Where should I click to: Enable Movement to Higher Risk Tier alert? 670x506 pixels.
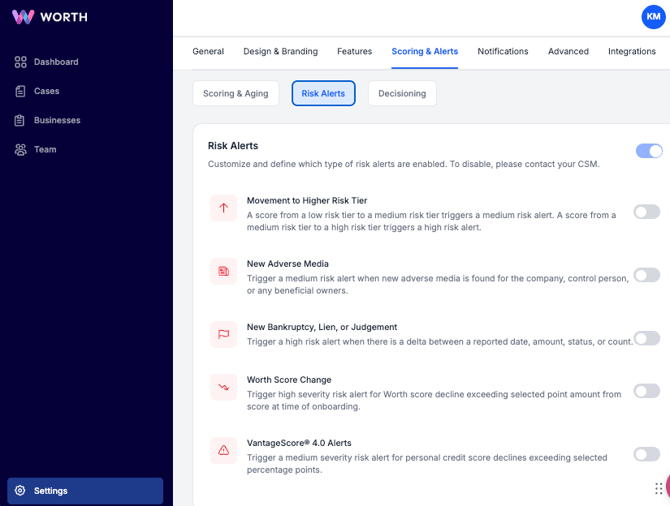(x=646, y=212)
